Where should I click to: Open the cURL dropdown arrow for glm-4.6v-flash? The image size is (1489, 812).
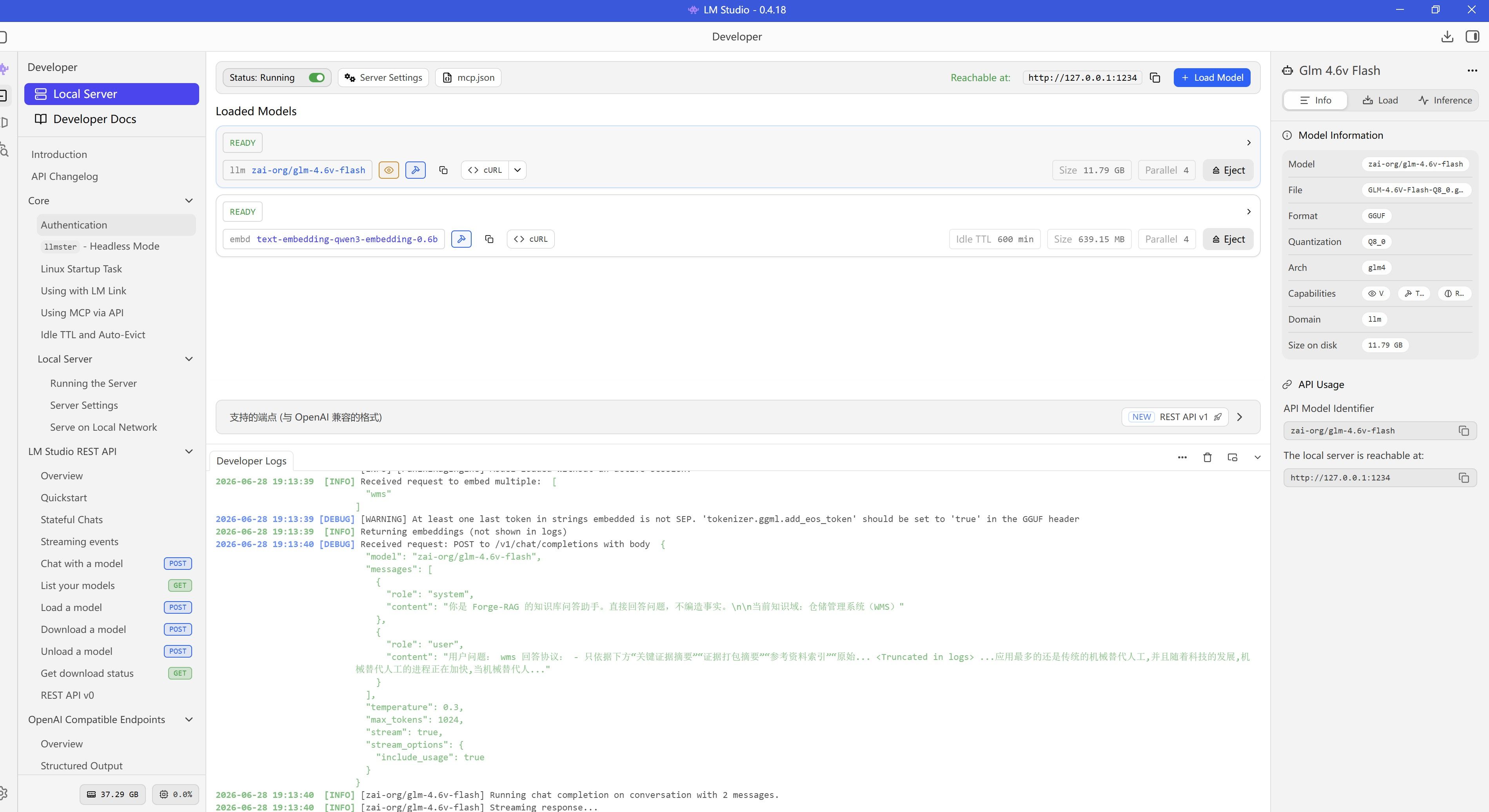(x=518, y=170)
